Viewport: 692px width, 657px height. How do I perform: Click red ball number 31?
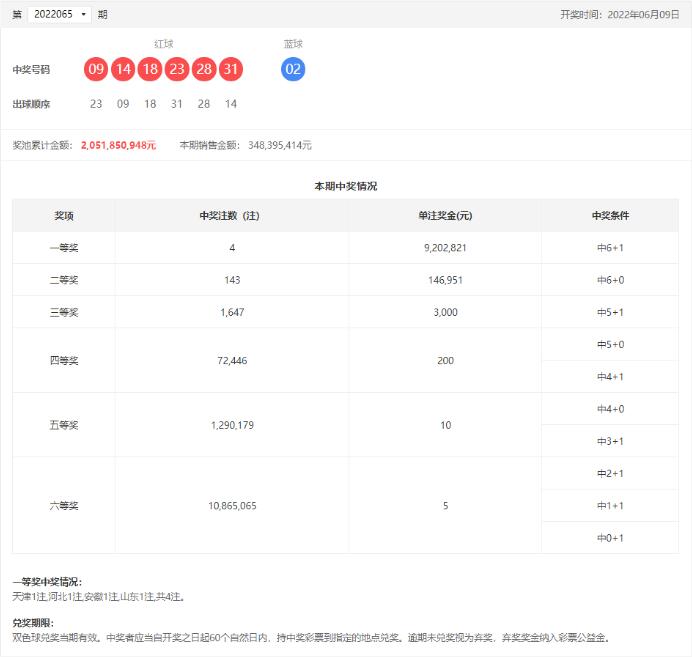coord(231,69)
